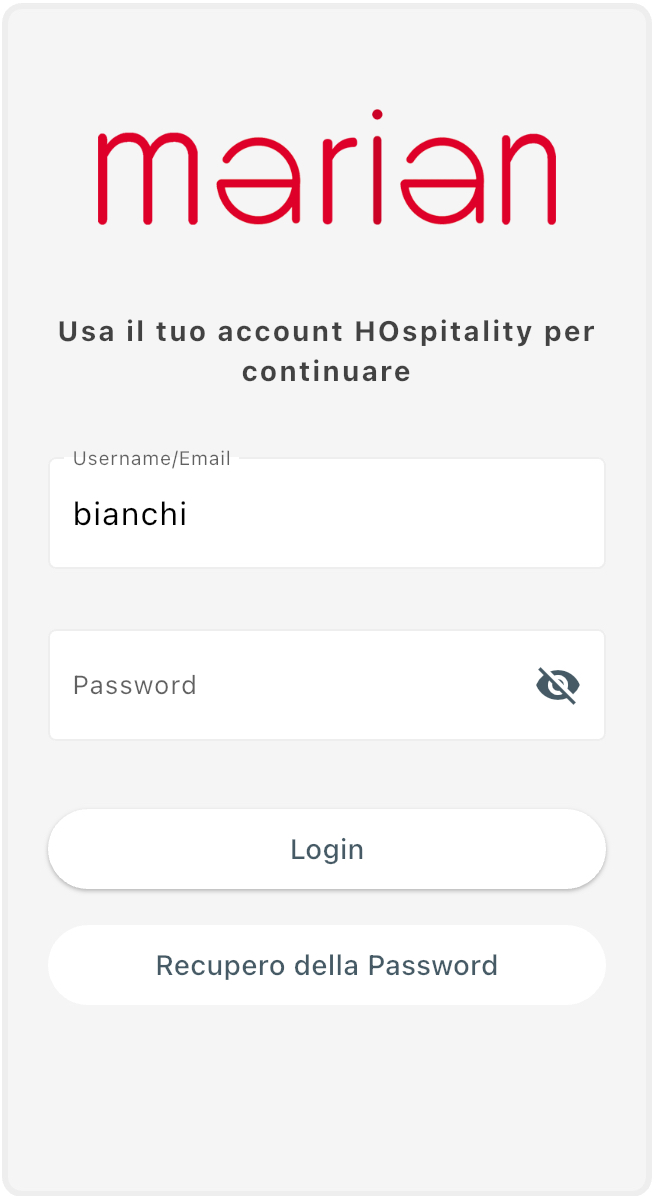Click the text "bianchi" in the username field

130,514
